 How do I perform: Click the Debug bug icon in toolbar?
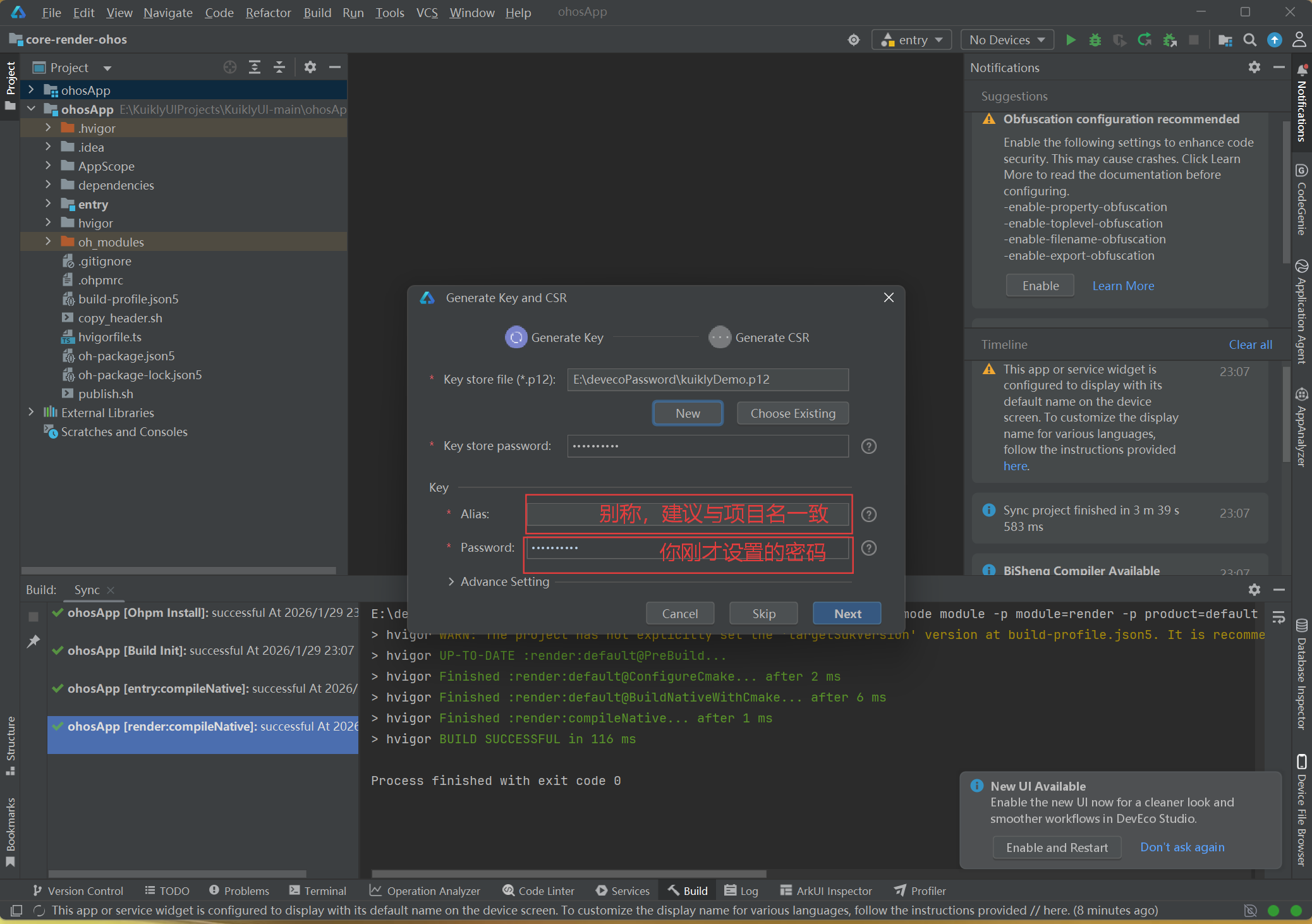(x=1095, y=40)
